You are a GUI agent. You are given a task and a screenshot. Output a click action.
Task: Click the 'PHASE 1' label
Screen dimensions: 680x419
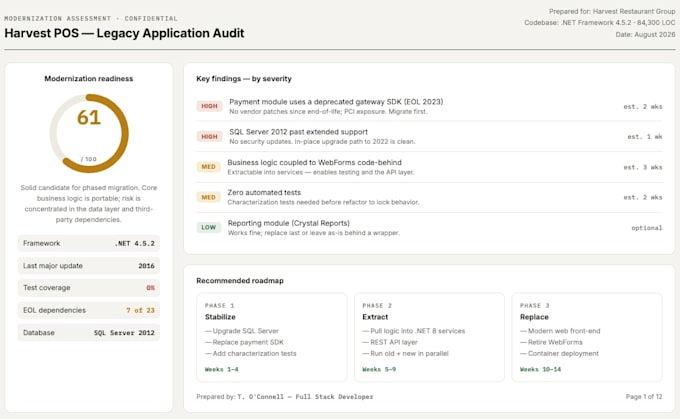pos(219,305)
